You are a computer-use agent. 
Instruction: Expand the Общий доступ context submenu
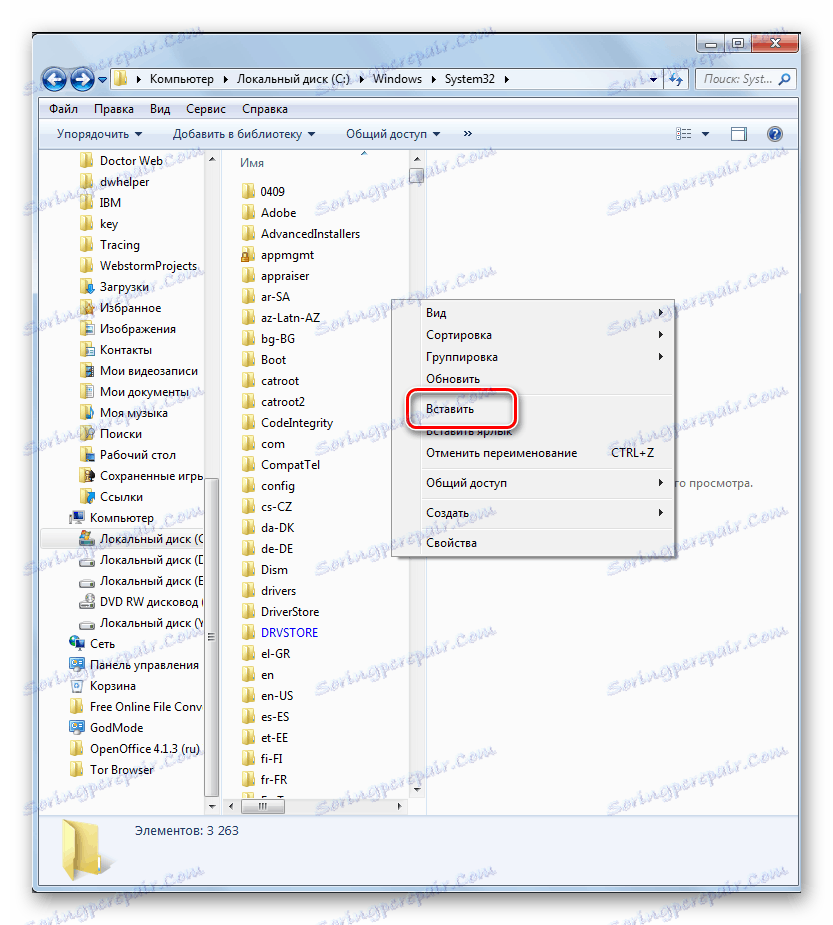tap(547, 483)
